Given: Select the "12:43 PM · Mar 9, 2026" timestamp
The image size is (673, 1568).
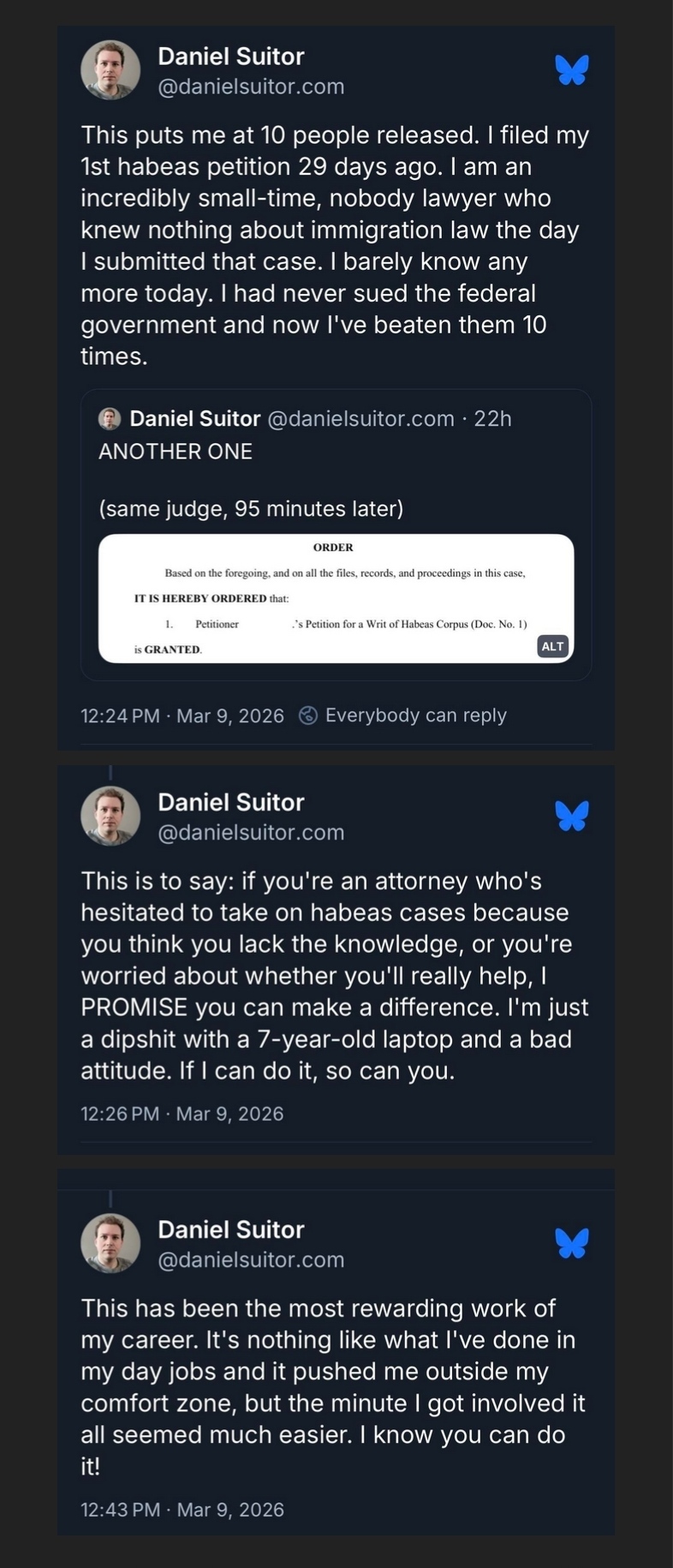Looking at the screenshot, I should coord(182,1510).
